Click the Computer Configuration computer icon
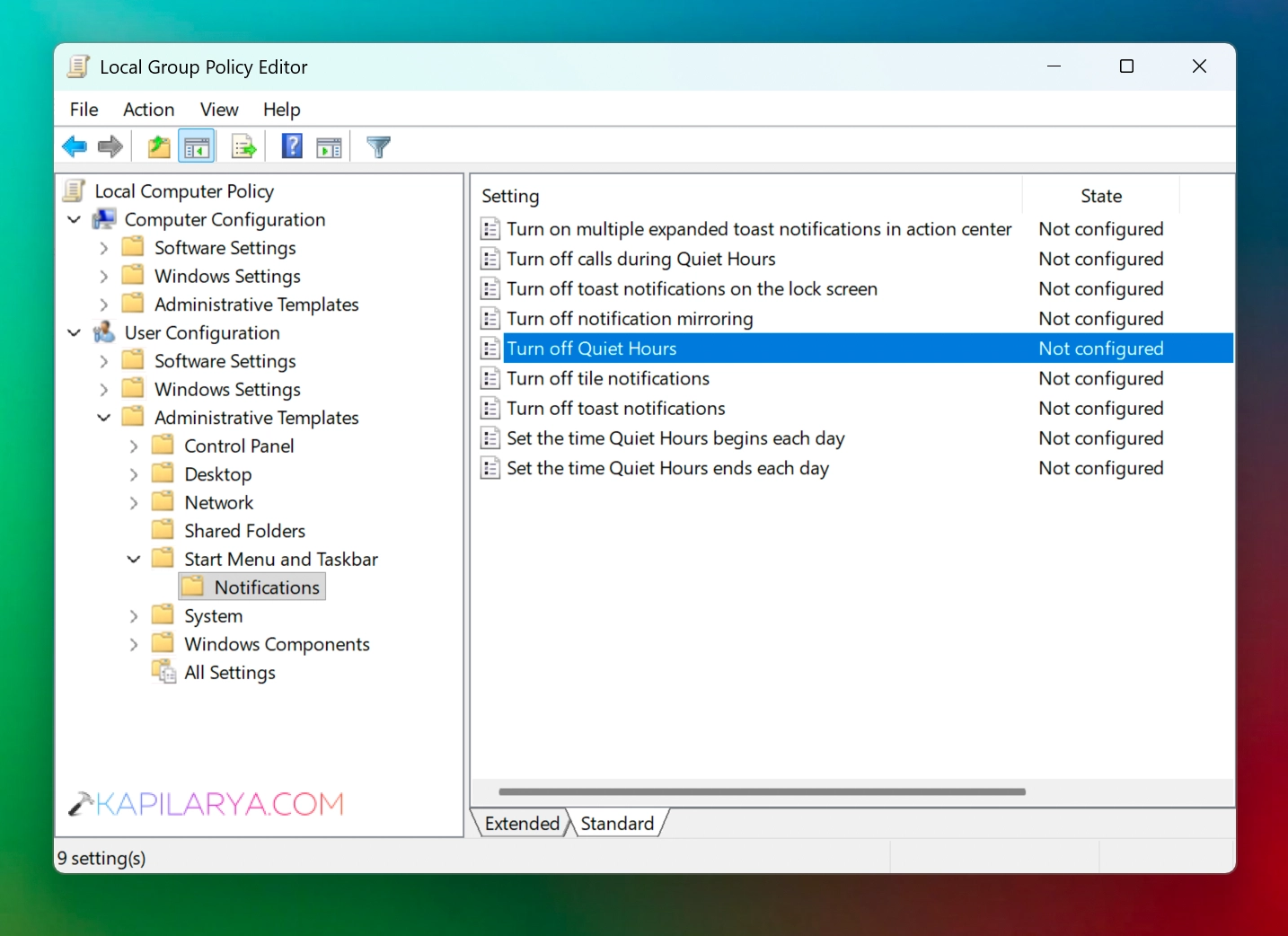 (105, 219)
